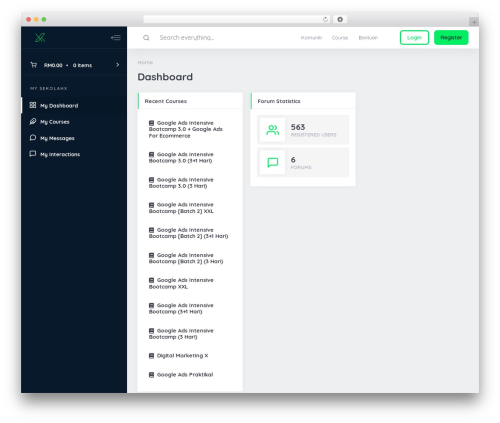
Task: Open Google Ads Intensive Bootcamp 3.0 (3 Hari)
Action: click(x=181, y=183)
